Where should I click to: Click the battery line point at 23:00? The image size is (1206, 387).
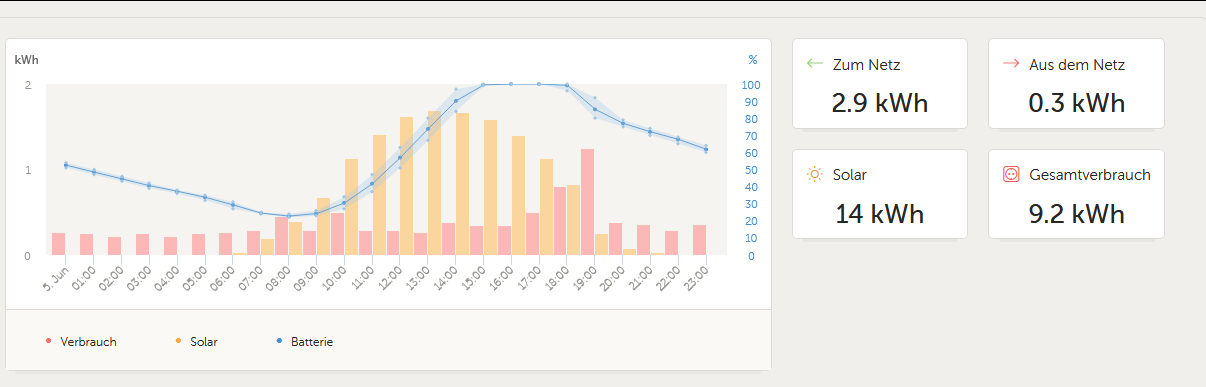[706, 149]
